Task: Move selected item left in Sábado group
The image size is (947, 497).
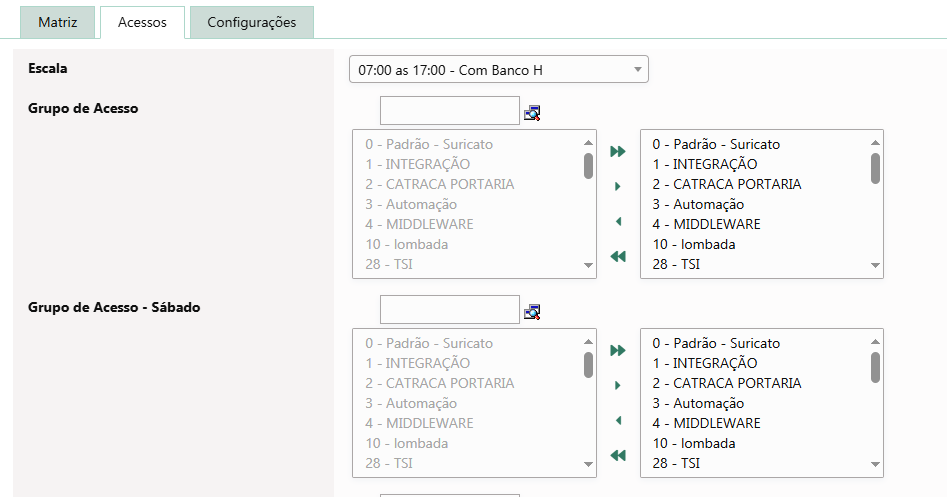Action: coord(618,420)
